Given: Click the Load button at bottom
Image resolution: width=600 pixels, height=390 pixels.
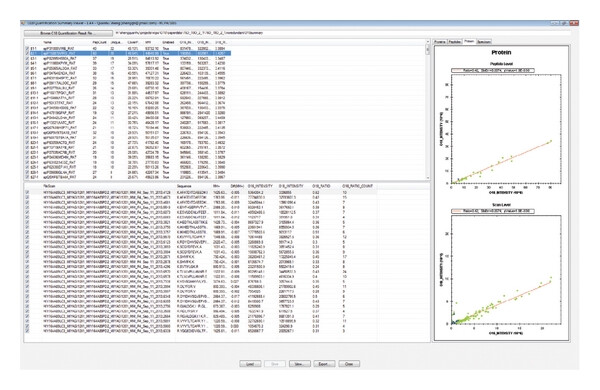Looking at the screenshot, I should (250, 364).
